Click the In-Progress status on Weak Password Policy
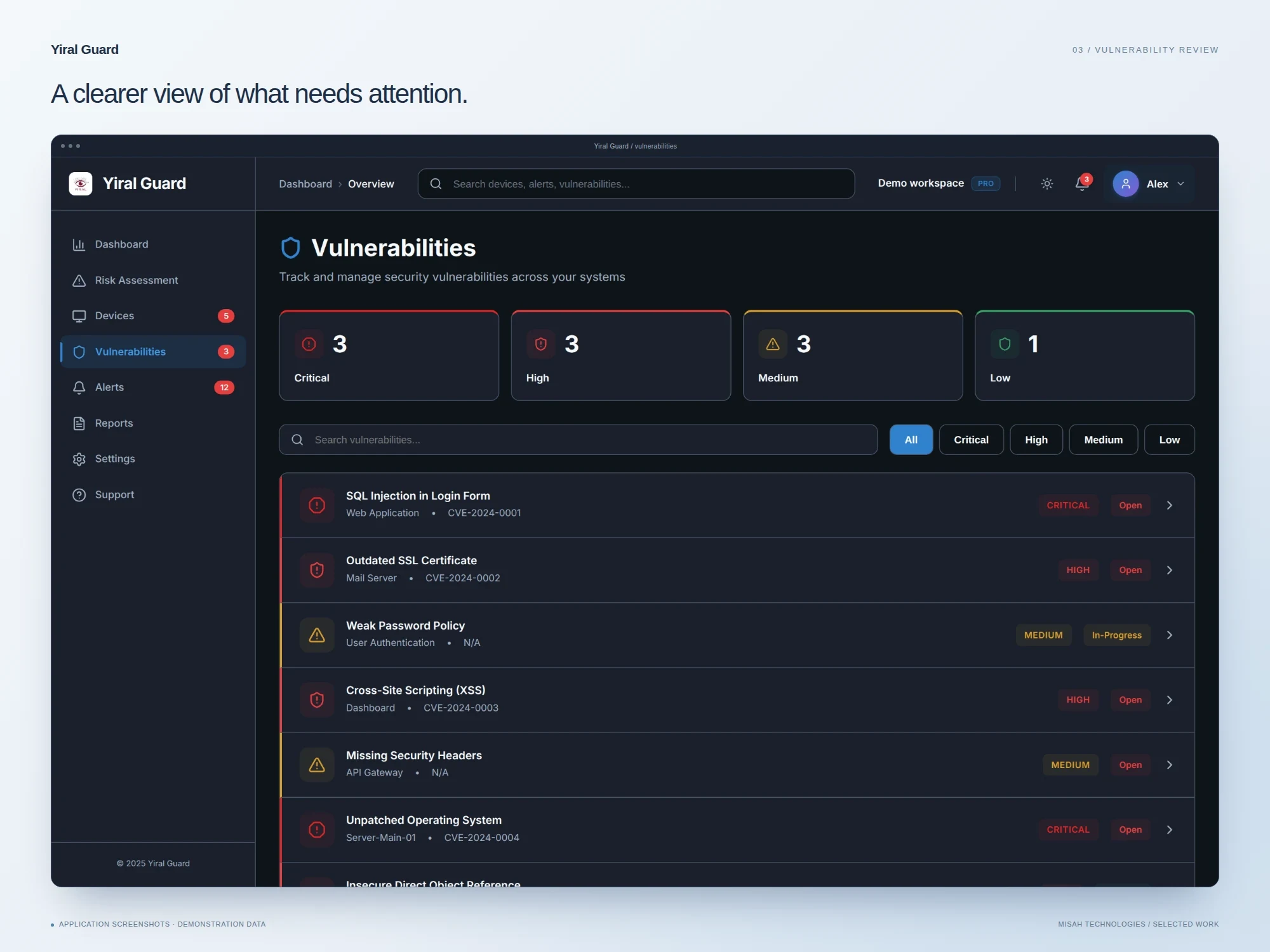The width and height of the screenshot is (1270, 952). coord(1116,635)
